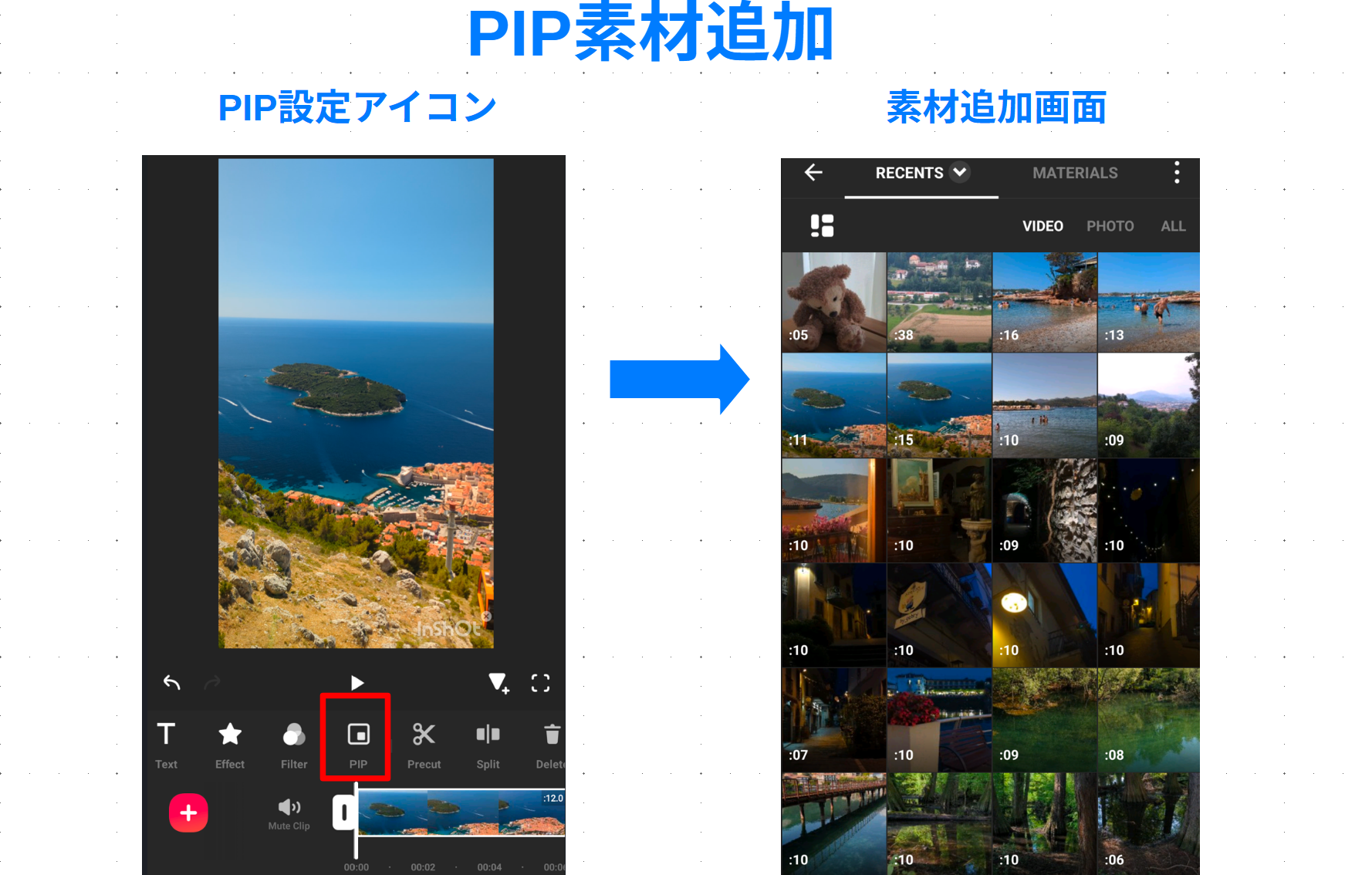
Task: Open the three-dot more options menu
Action: [x=1177, y=173]
